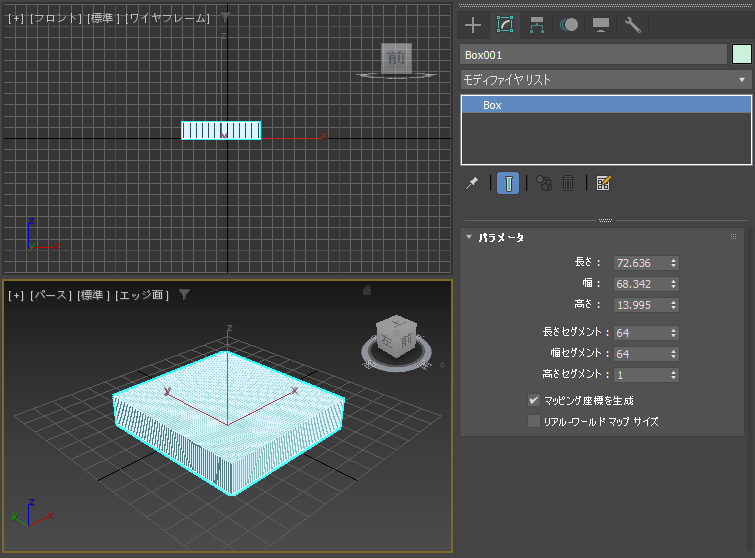
Task: Click the 幅 value field 68.342
Action: 640,284
